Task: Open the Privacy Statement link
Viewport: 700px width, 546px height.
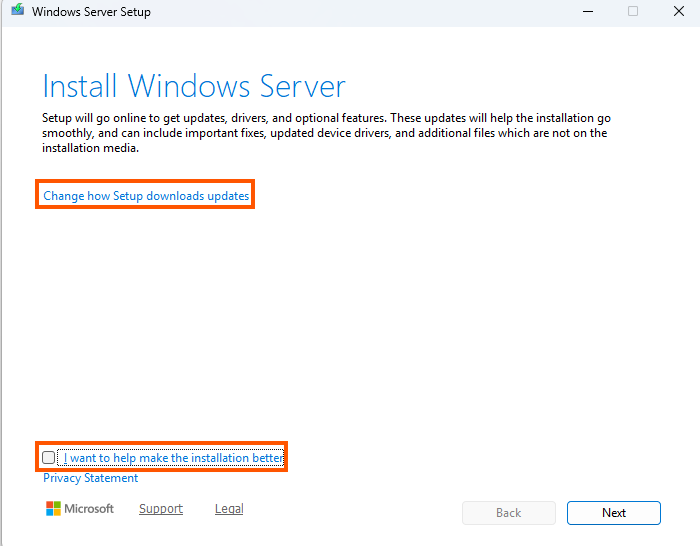Action: [x=90, y=478]
